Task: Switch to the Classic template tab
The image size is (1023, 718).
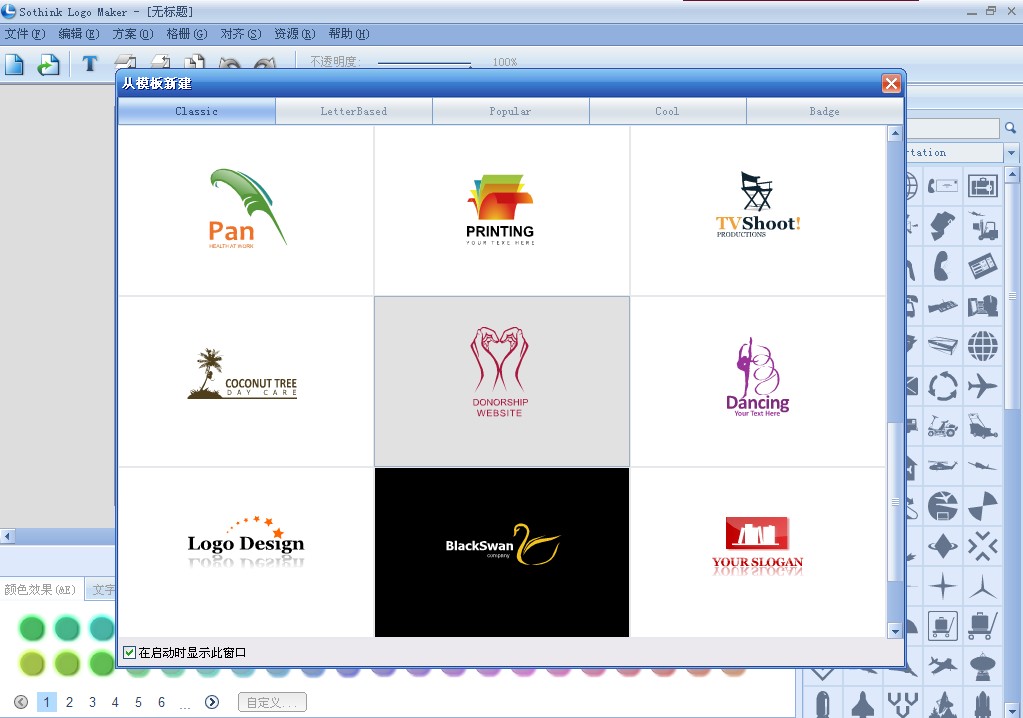Action: pyautogui.click(x=196, y=112)
